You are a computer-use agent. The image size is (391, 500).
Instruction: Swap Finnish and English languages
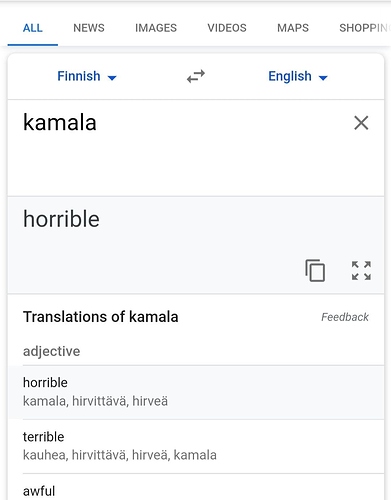pos(196,76)
